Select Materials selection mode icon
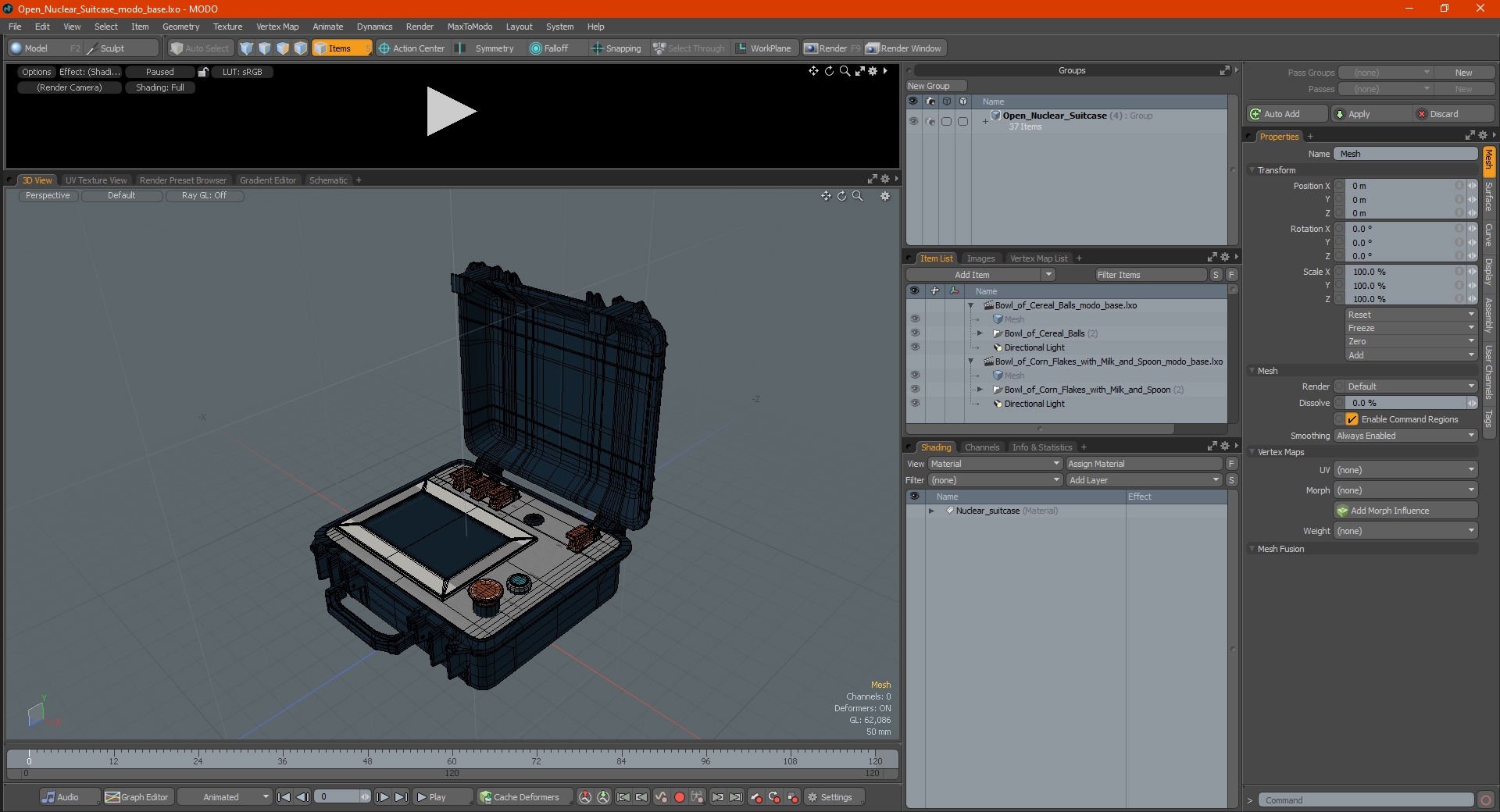The image size is (1500, 812). [x=301, y=48]
